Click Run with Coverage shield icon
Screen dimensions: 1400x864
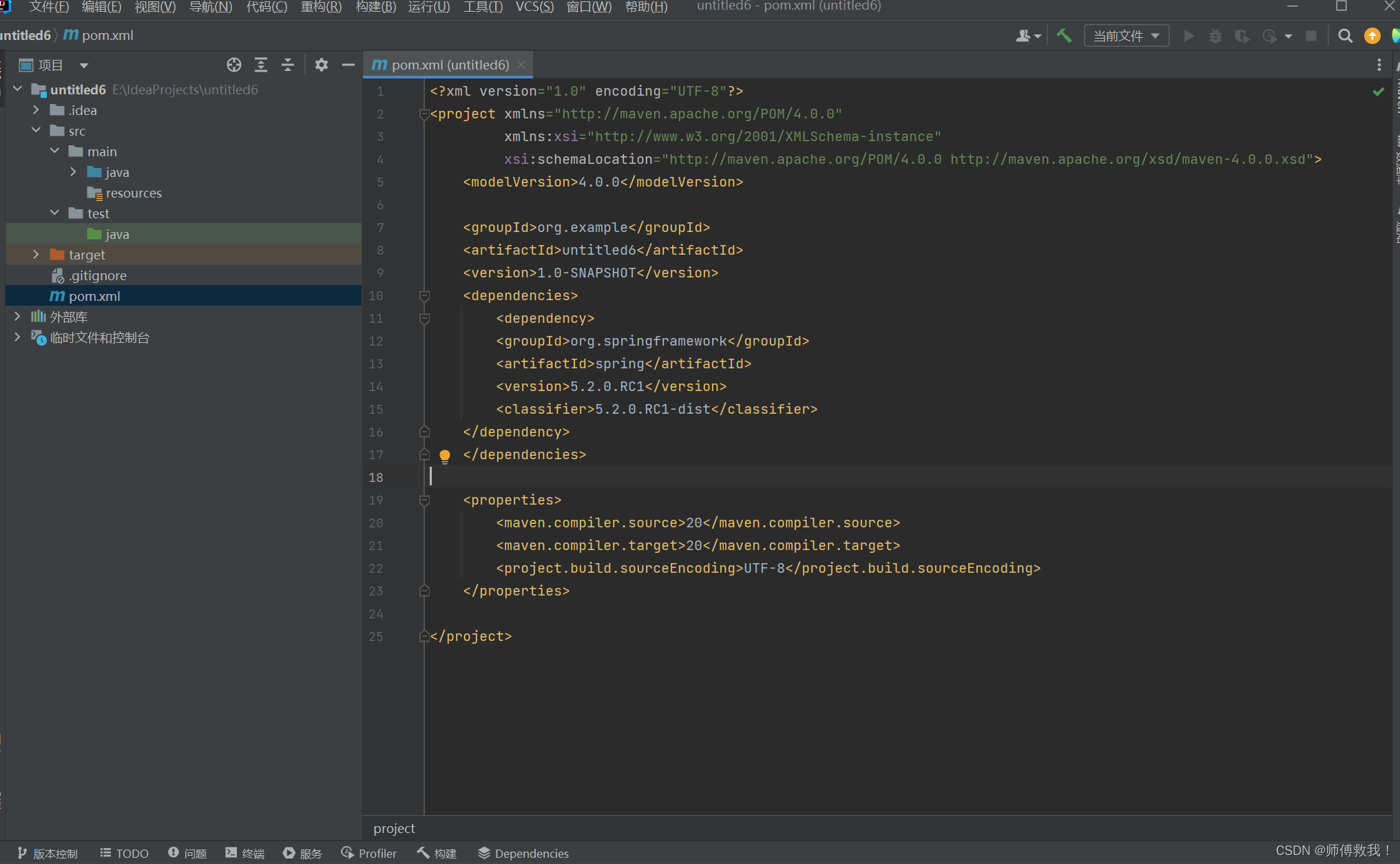pos(1242,36)
